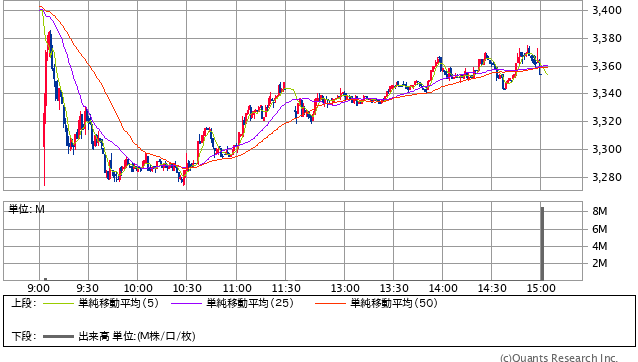Click the 14:00 time axis label

click(x=443, y=288)
